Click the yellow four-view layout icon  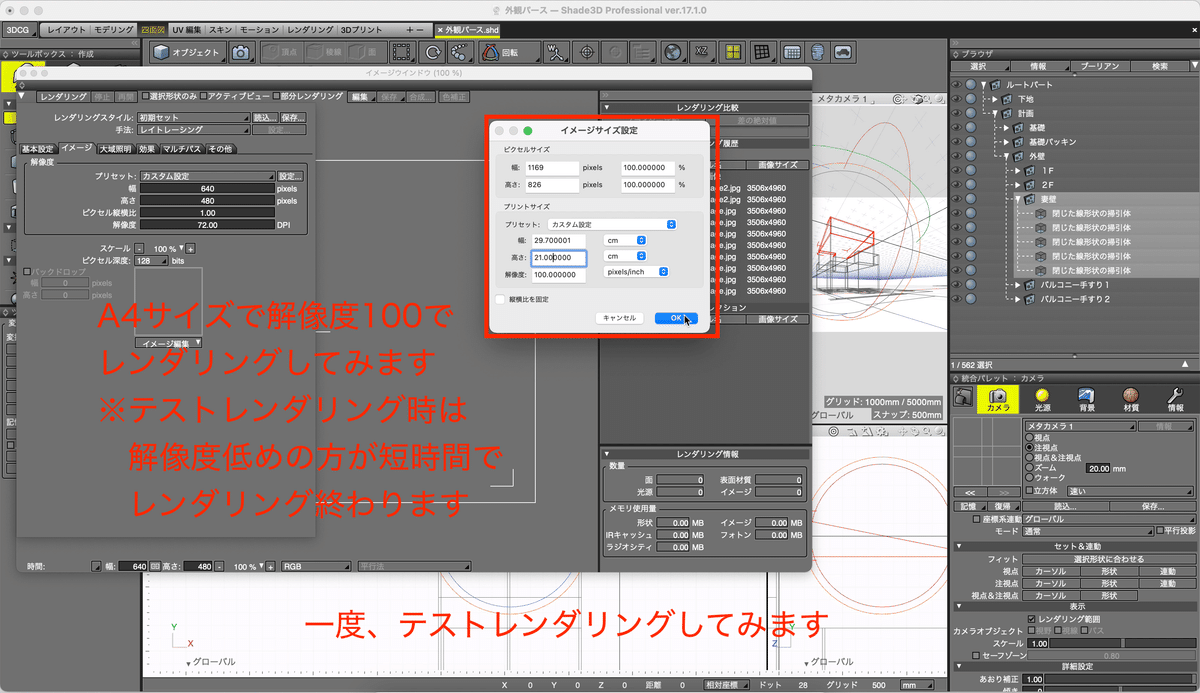(x=733, y=52)
